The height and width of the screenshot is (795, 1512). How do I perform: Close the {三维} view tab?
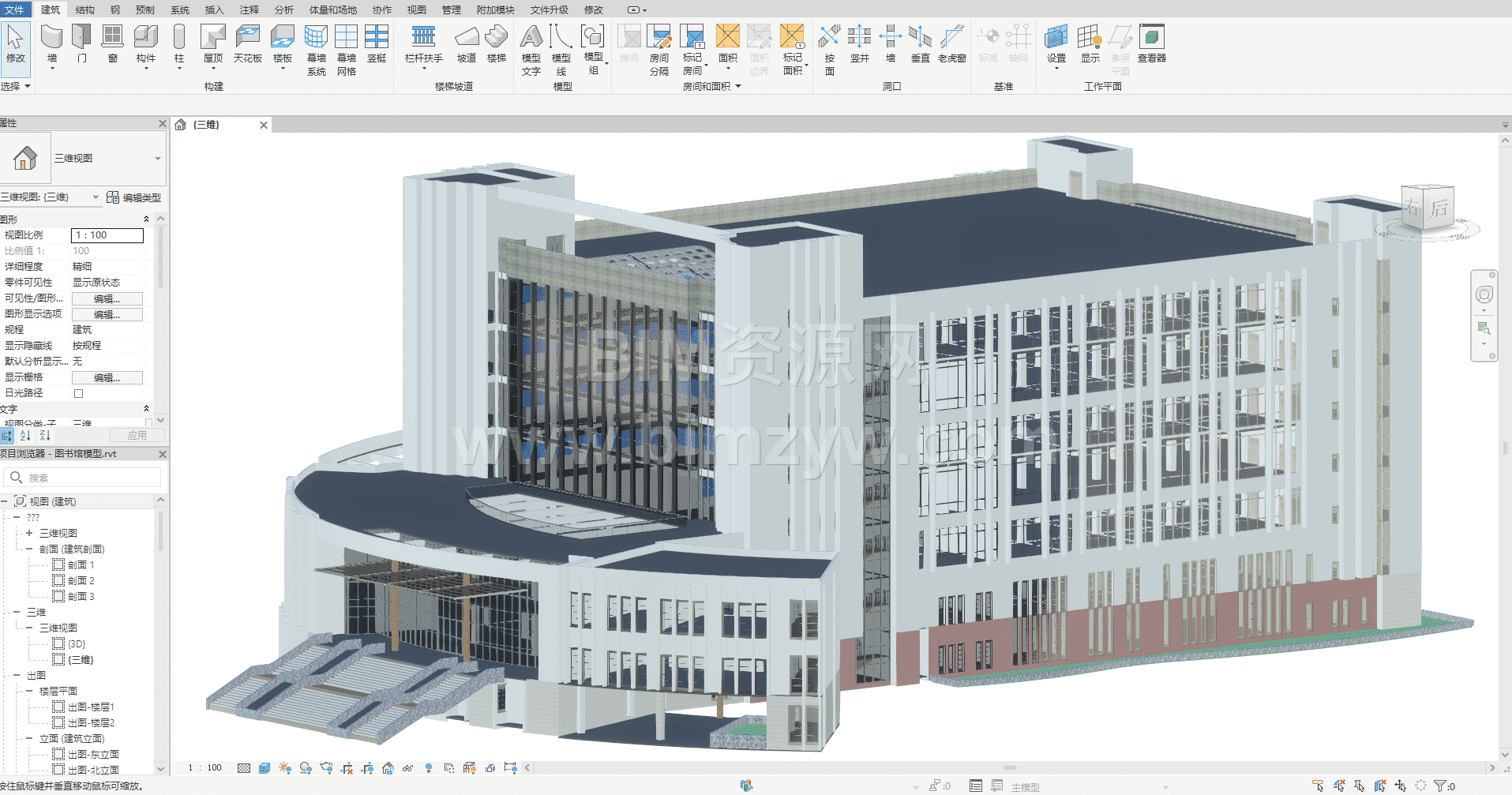264,125
